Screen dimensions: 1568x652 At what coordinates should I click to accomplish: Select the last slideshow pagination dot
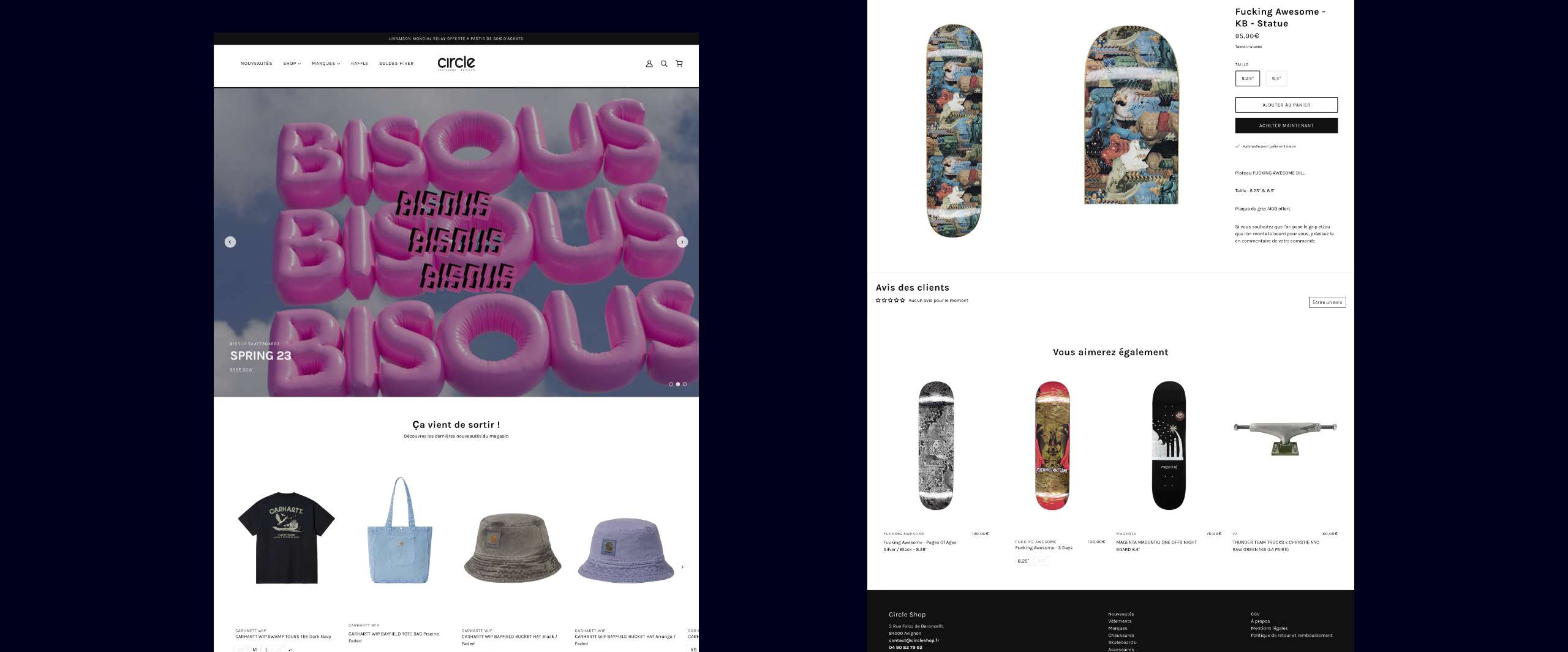click(x=685, y=384)
